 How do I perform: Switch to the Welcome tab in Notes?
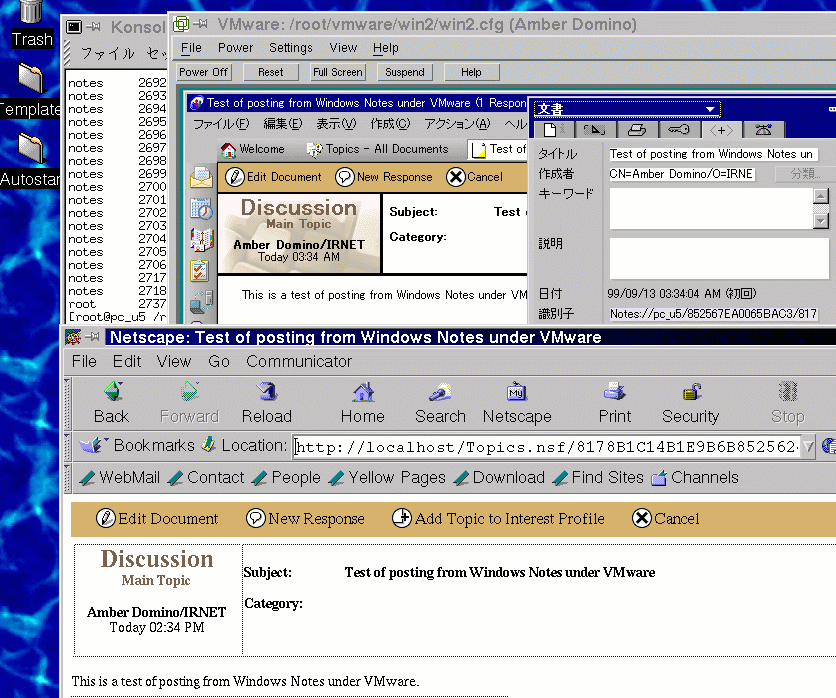point(253,149)
